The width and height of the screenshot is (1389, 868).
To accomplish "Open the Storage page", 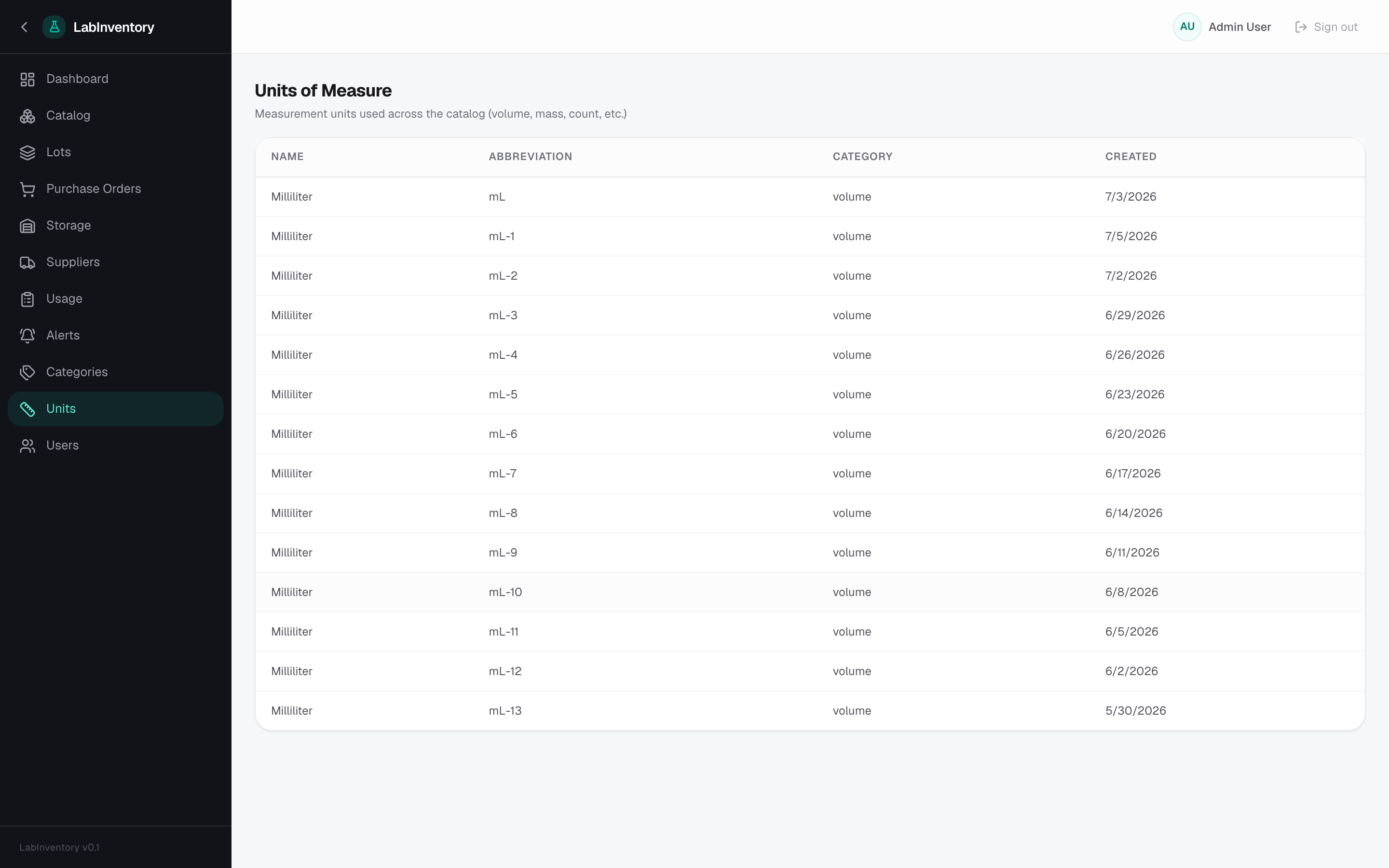I will (x=115, y=226).
